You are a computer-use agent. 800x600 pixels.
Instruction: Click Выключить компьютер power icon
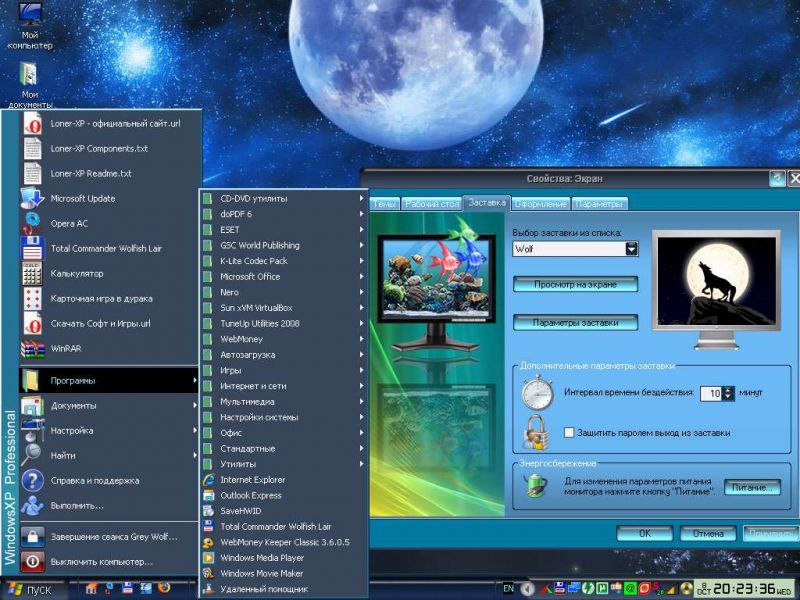coord(32,562)
